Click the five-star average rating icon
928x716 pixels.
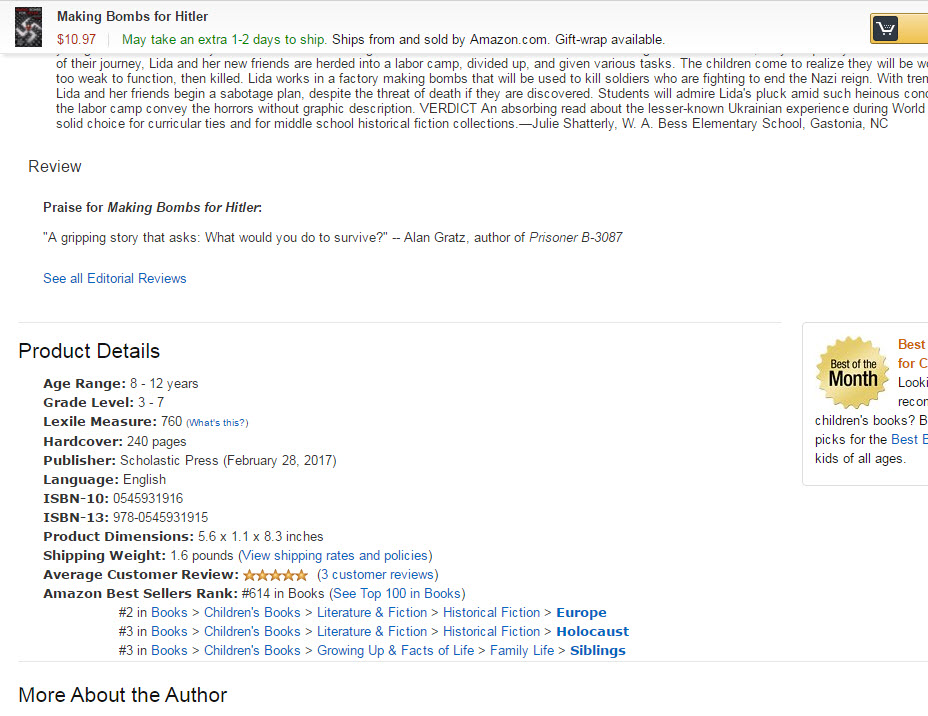pyautogui.click(x=275, y=575)
